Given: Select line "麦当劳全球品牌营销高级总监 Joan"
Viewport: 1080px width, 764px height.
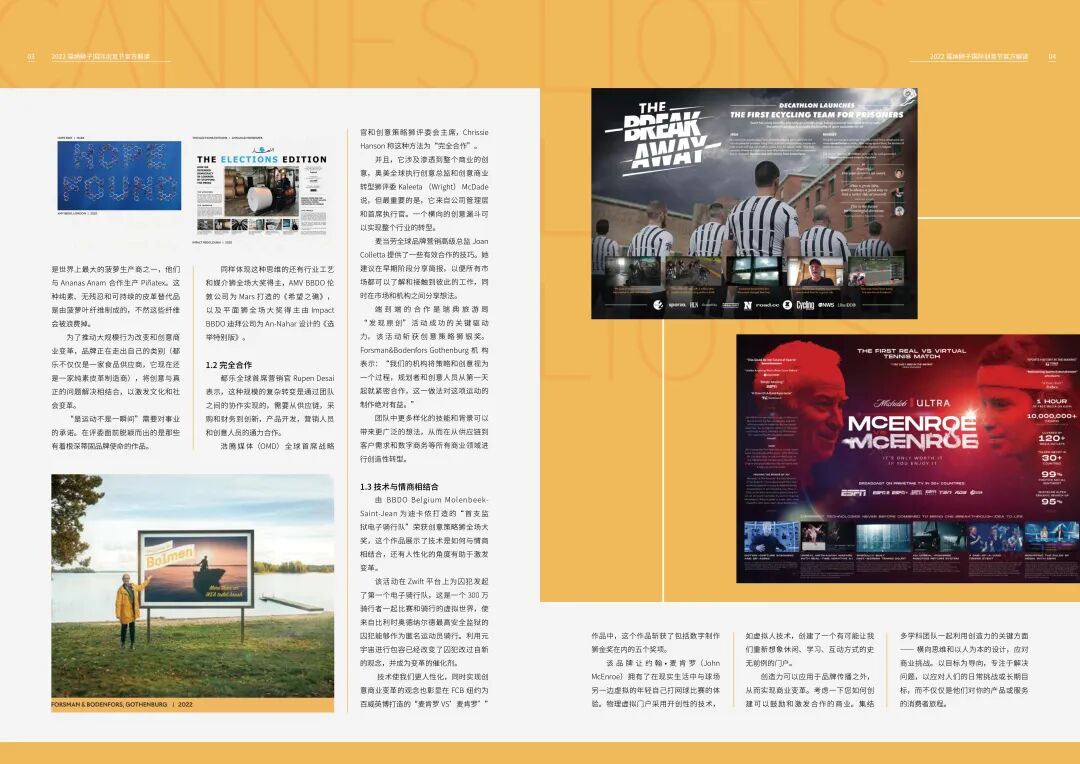Looking at the screenshot, I should [x=432, y=241].
